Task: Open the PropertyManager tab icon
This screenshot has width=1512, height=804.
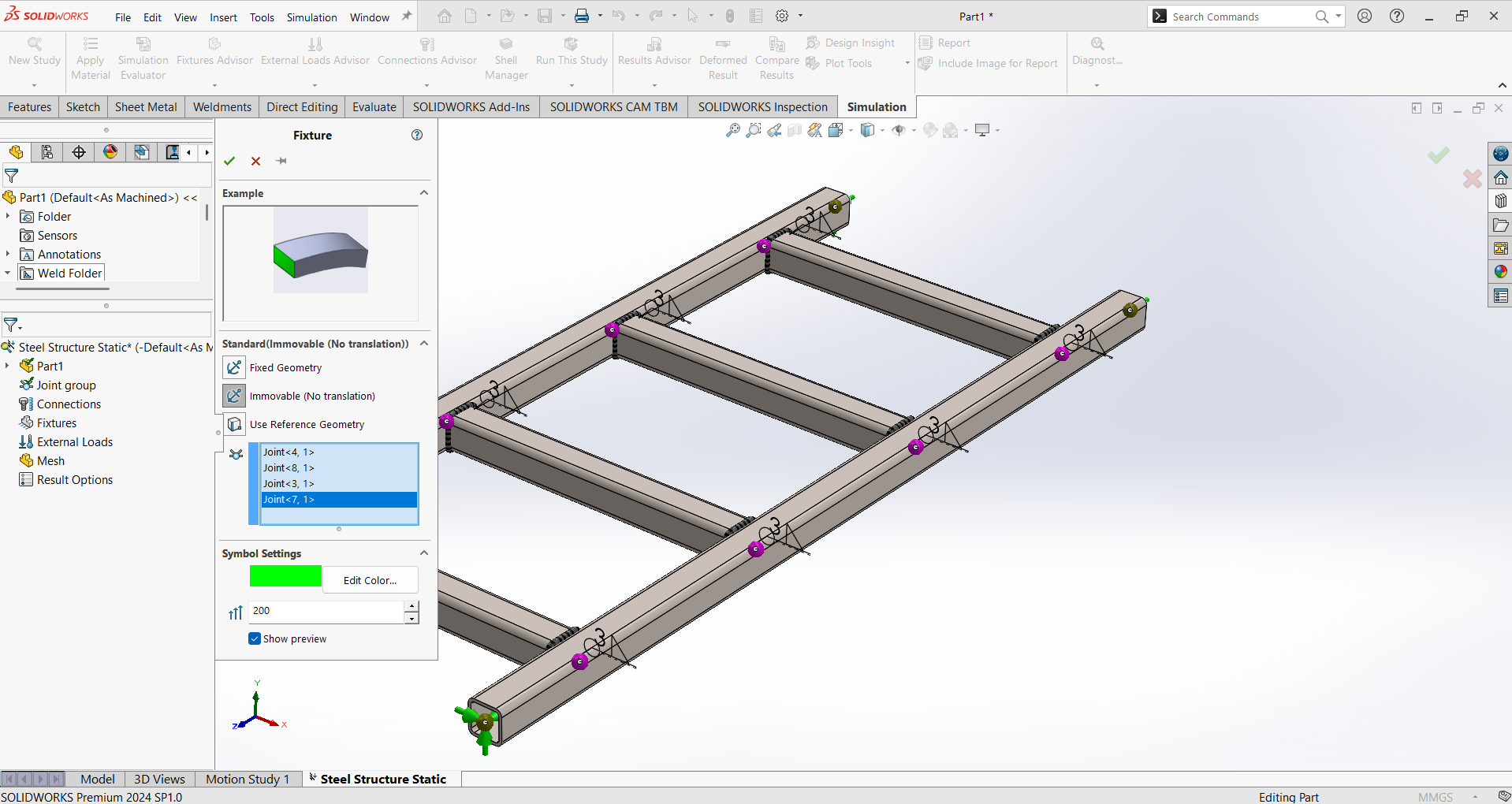Action: tap(47, 152)
